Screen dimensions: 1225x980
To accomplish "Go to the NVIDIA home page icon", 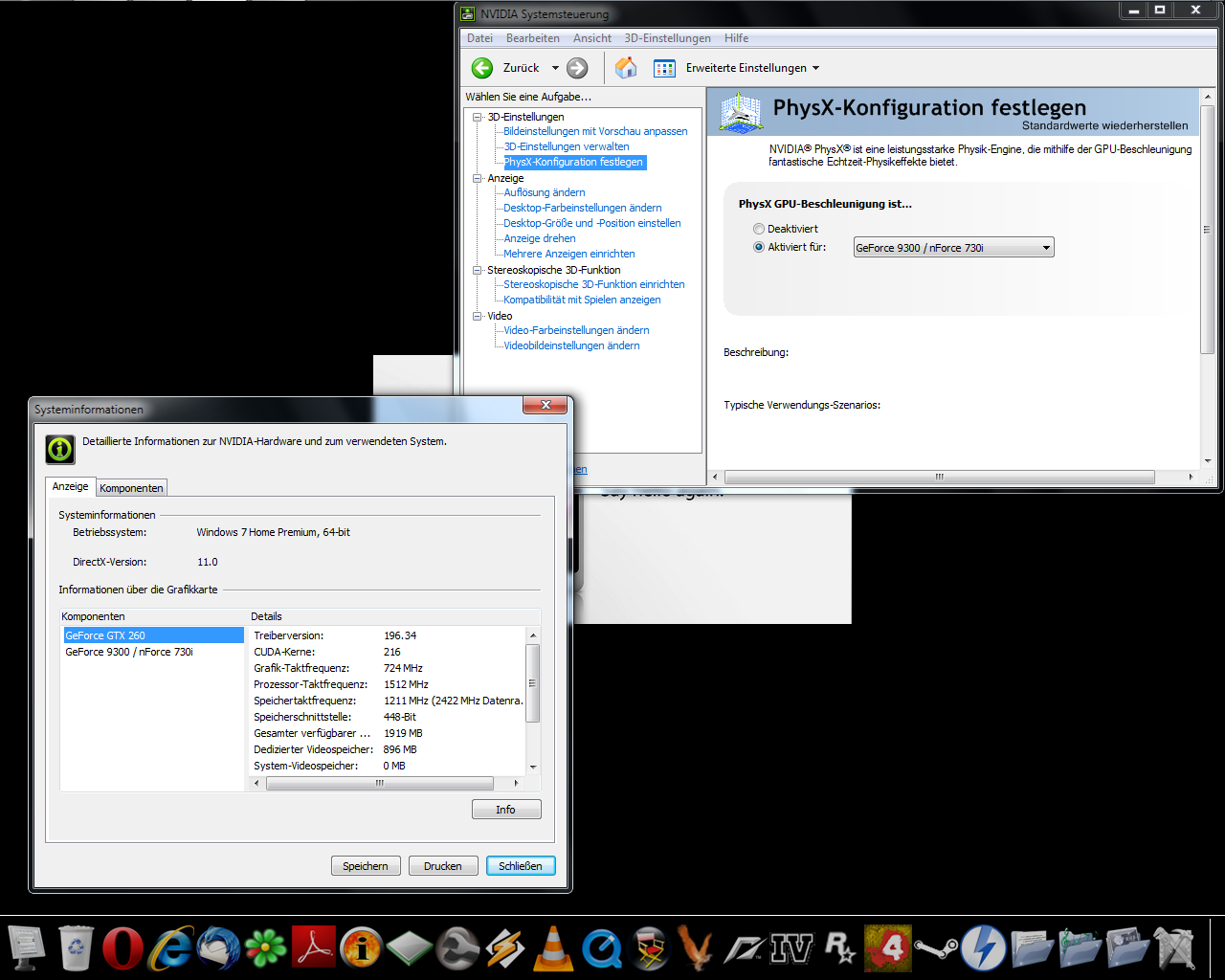I will (626, 68).
